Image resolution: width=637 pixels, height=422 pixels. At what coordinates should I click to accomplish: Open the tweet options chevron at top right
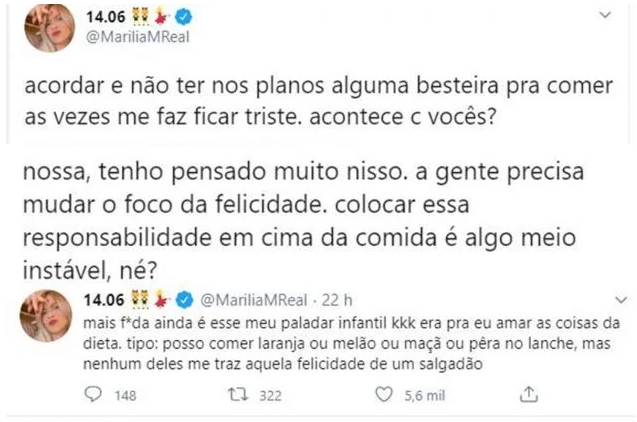(x=603, y=16)
